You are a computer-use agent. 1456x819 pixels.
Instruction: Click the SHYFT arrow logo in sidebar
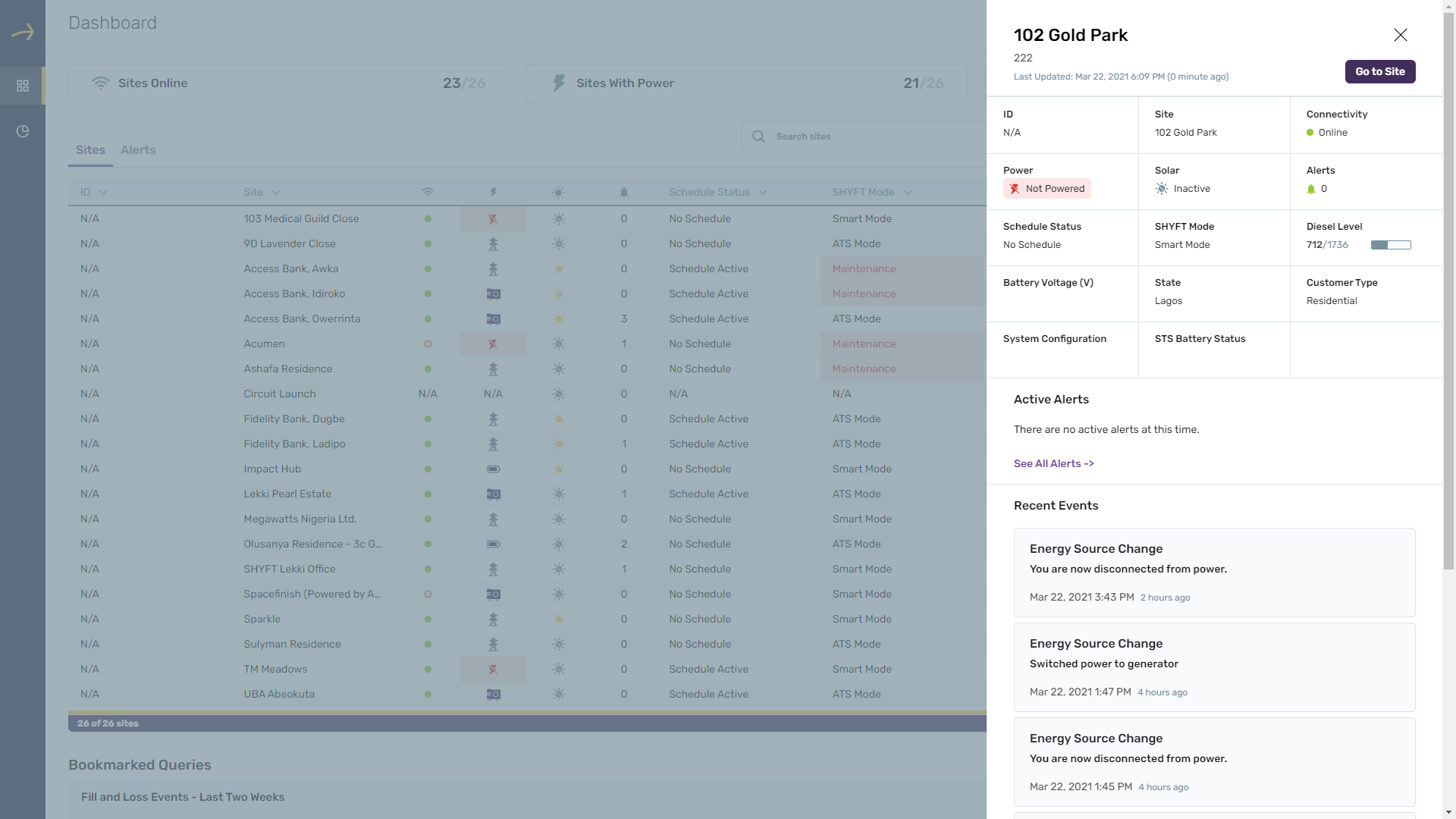tap(23, 32)
